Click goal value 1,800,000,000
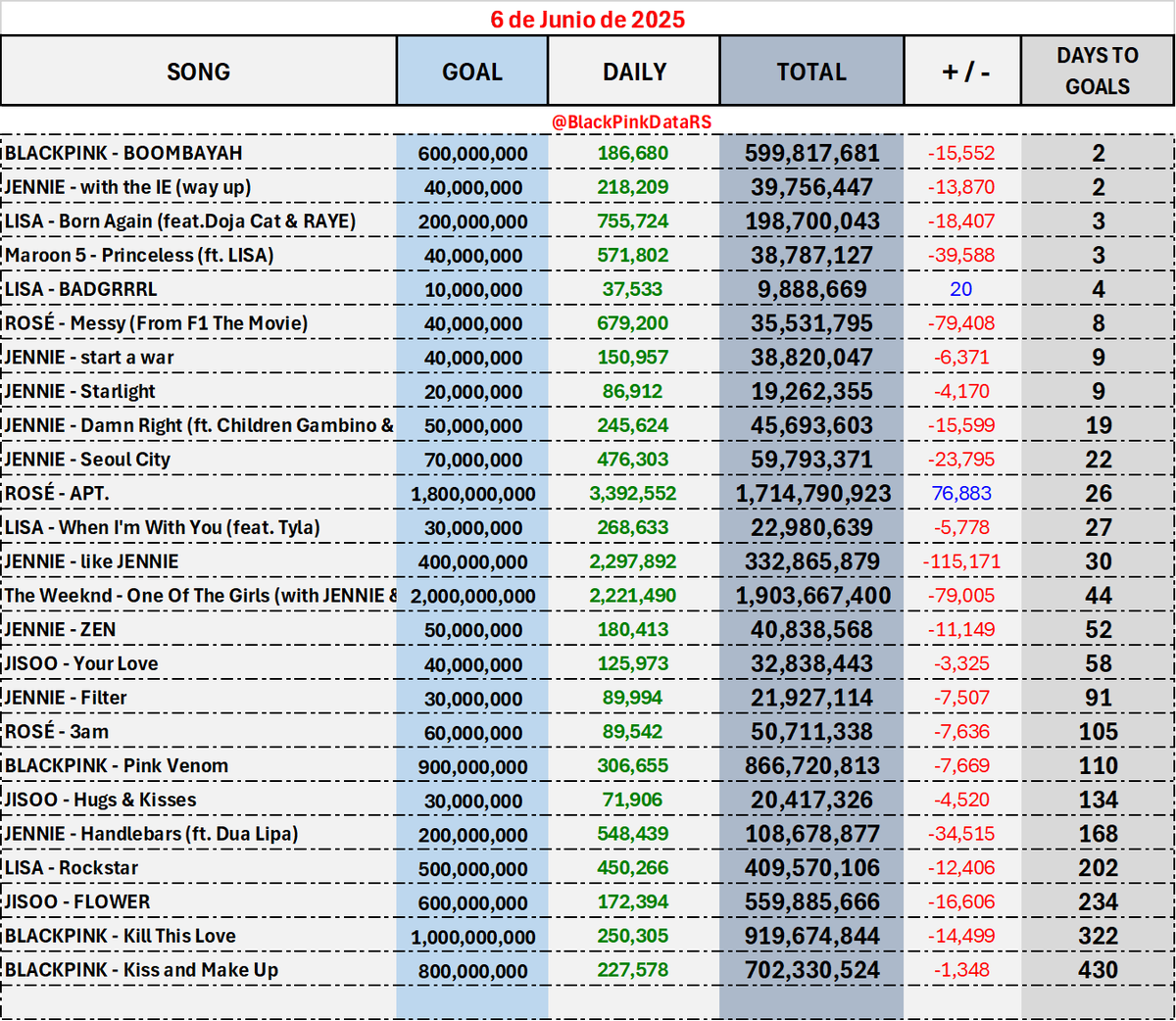This screenshot has height=1021, width=1176. pyautogui.click(x=473, y=494)
